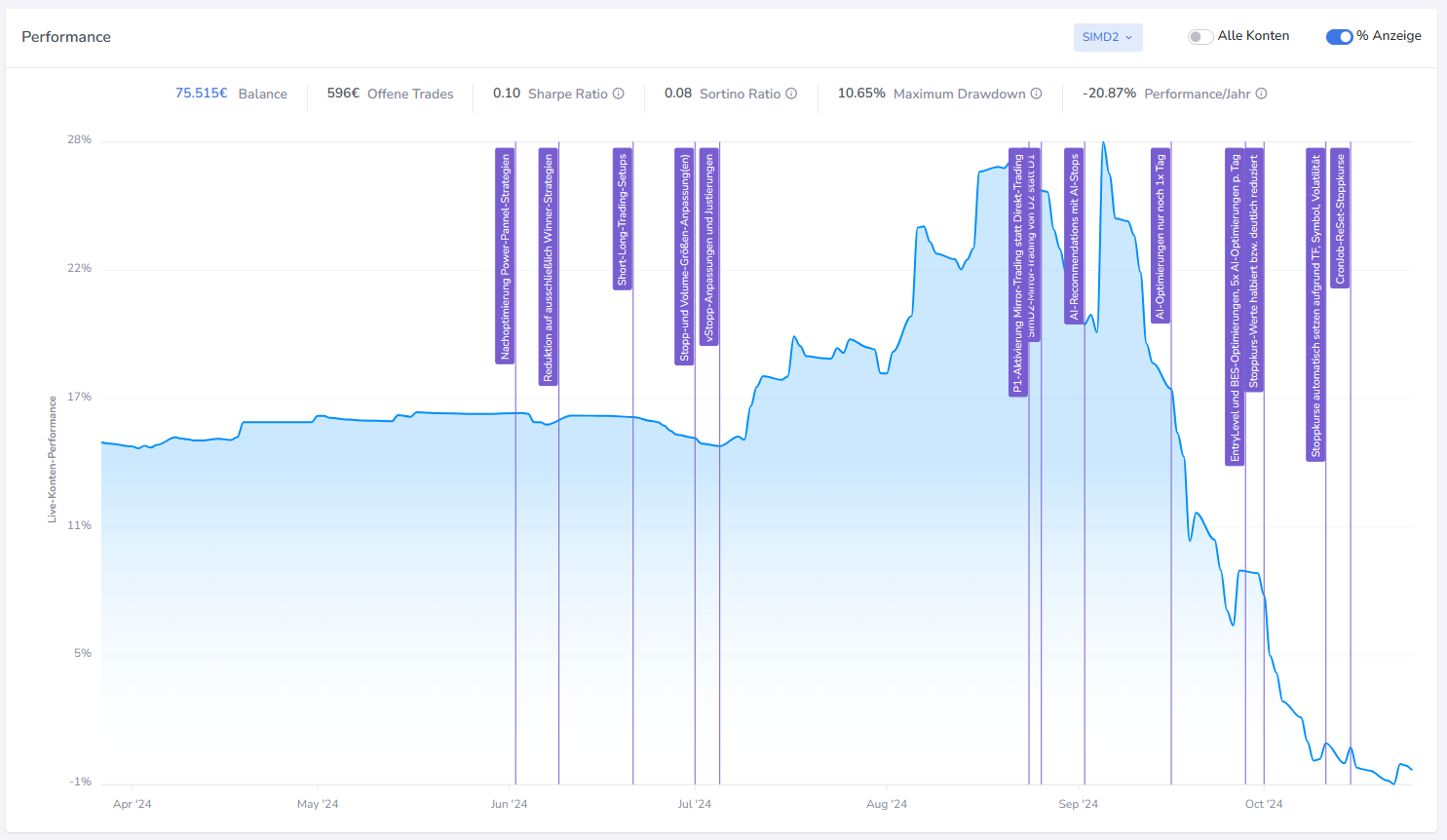Select the AI-Recommendations mit AI-Stops marker
The width and height of the screenshot is (1447, 840).
[1074, 237]
